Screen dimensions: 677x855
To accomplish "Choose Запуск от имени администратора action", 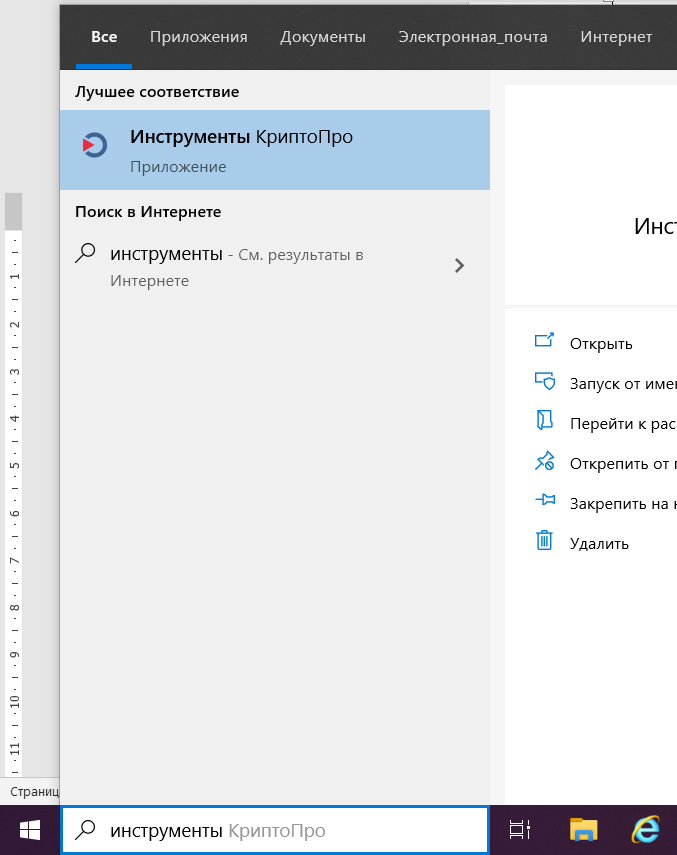I will coord(623,384).
